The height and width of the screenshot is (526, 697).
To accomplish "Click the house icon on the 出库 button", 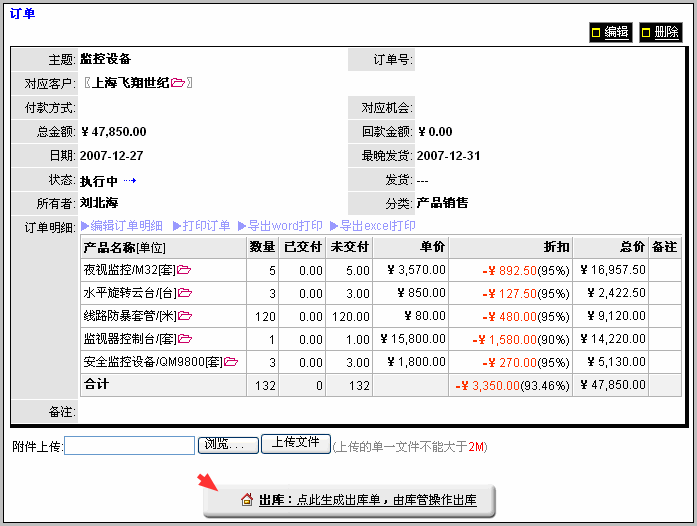I will coord(247,499).
